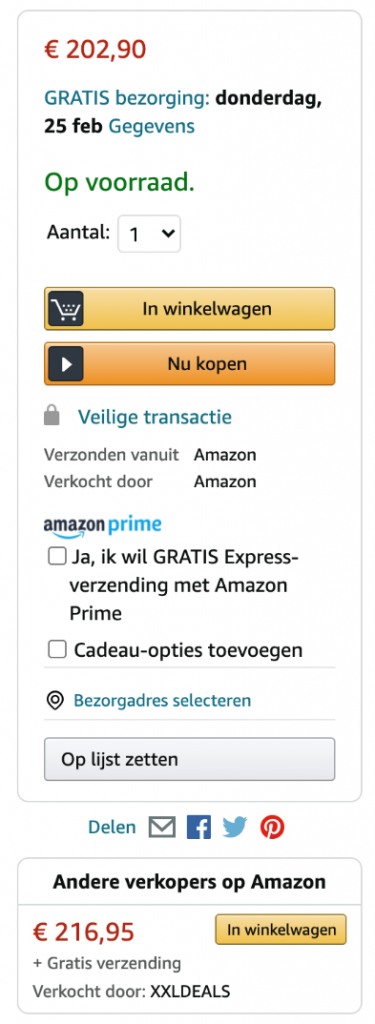The height and width of the screenshot is (1024, 375).
Task: Click the play arrow icon on Nu kopen
Action: 65,364
